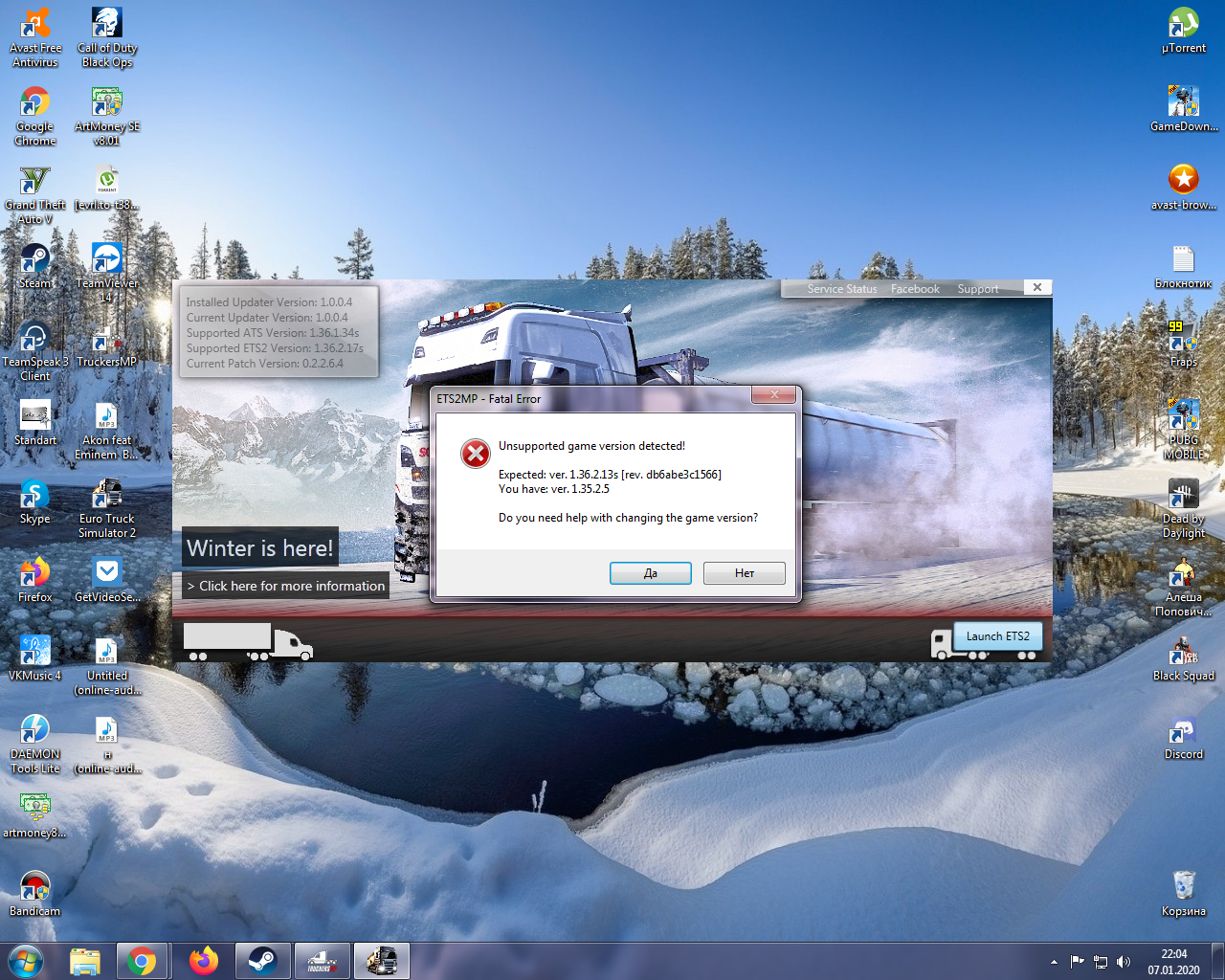Viewport: 1225px width, 980px height.
Task: Click 'Supported ATS Version: 1.36.1.34s' text
Action: click(273, 333)
